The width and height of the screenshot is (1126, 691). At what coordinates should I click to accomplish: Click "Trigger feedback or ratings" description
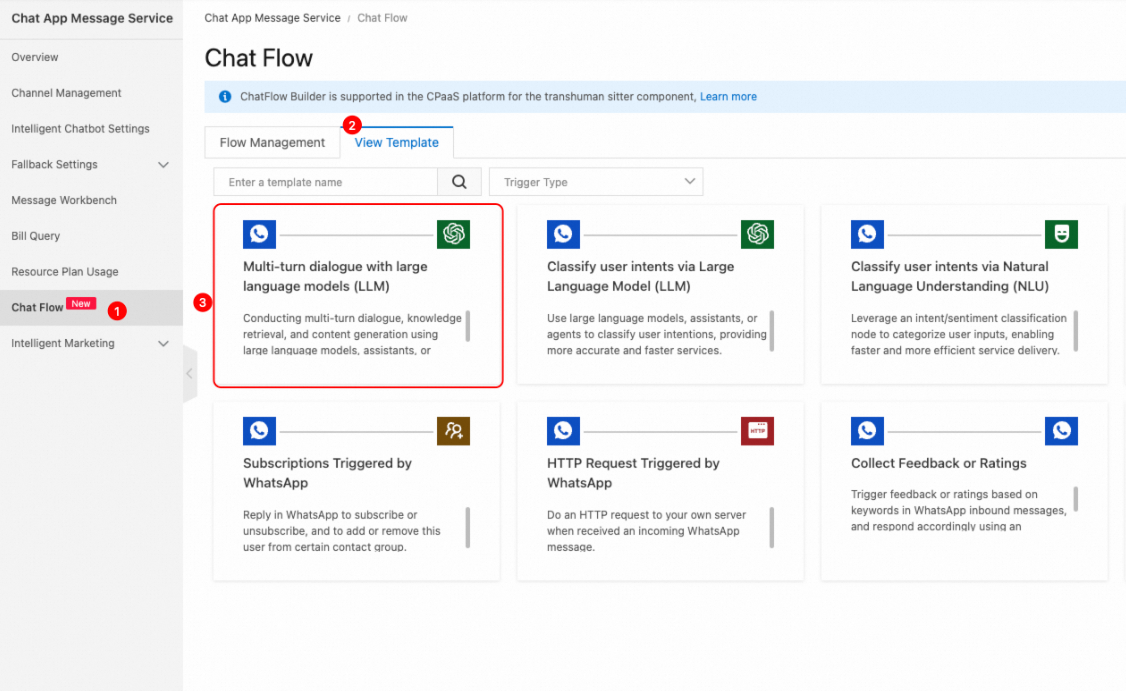pyautogui.click(x=959, y=510)
